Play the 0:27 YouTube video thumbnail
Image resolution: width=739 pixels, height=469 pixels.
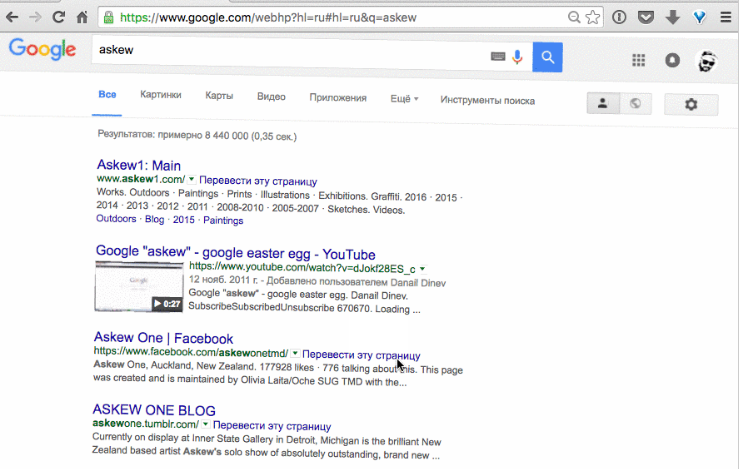[139, 287]
